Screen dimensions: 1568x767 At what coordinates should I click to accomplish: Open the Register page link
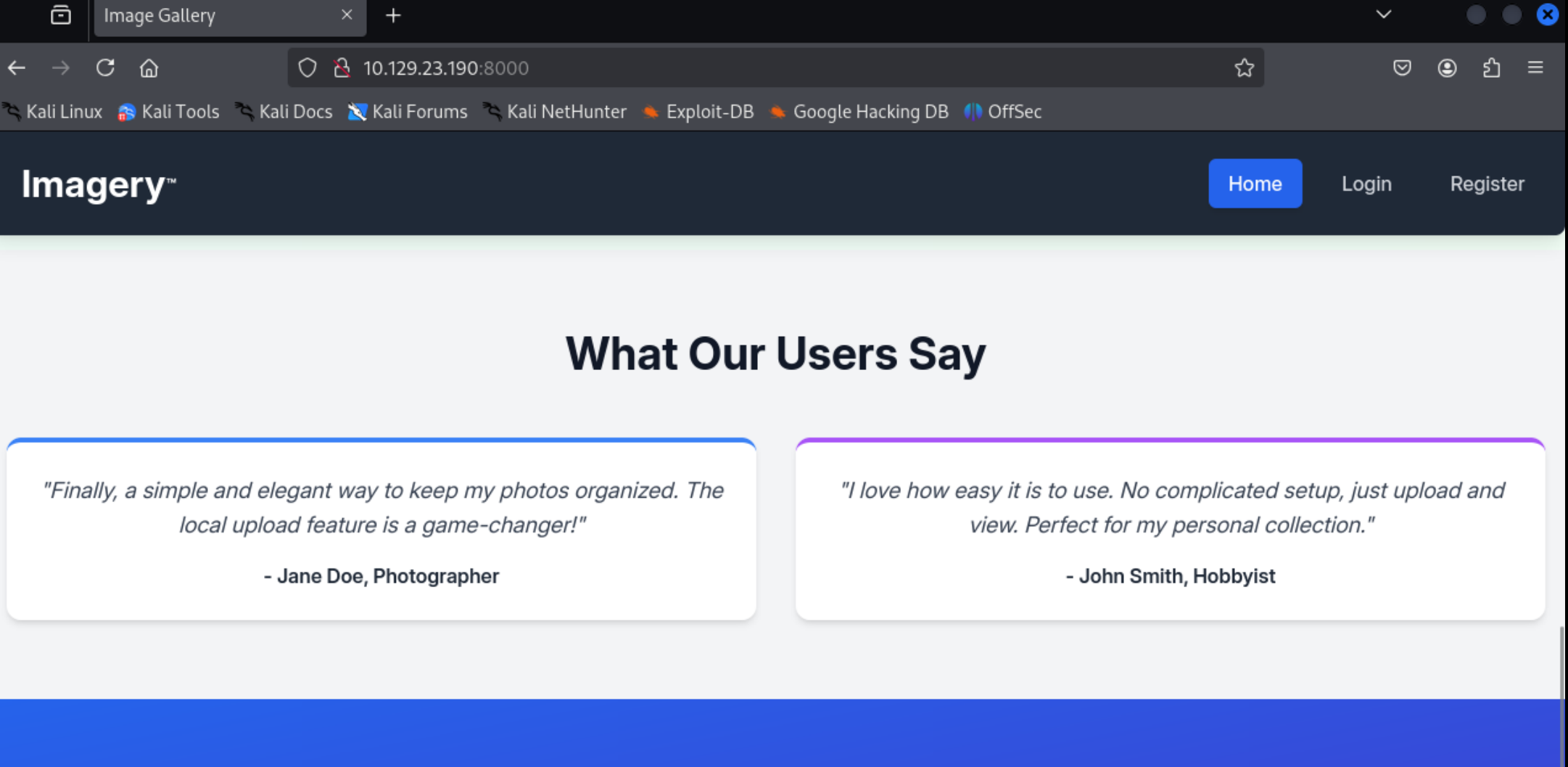click(x=1487, y=184)
